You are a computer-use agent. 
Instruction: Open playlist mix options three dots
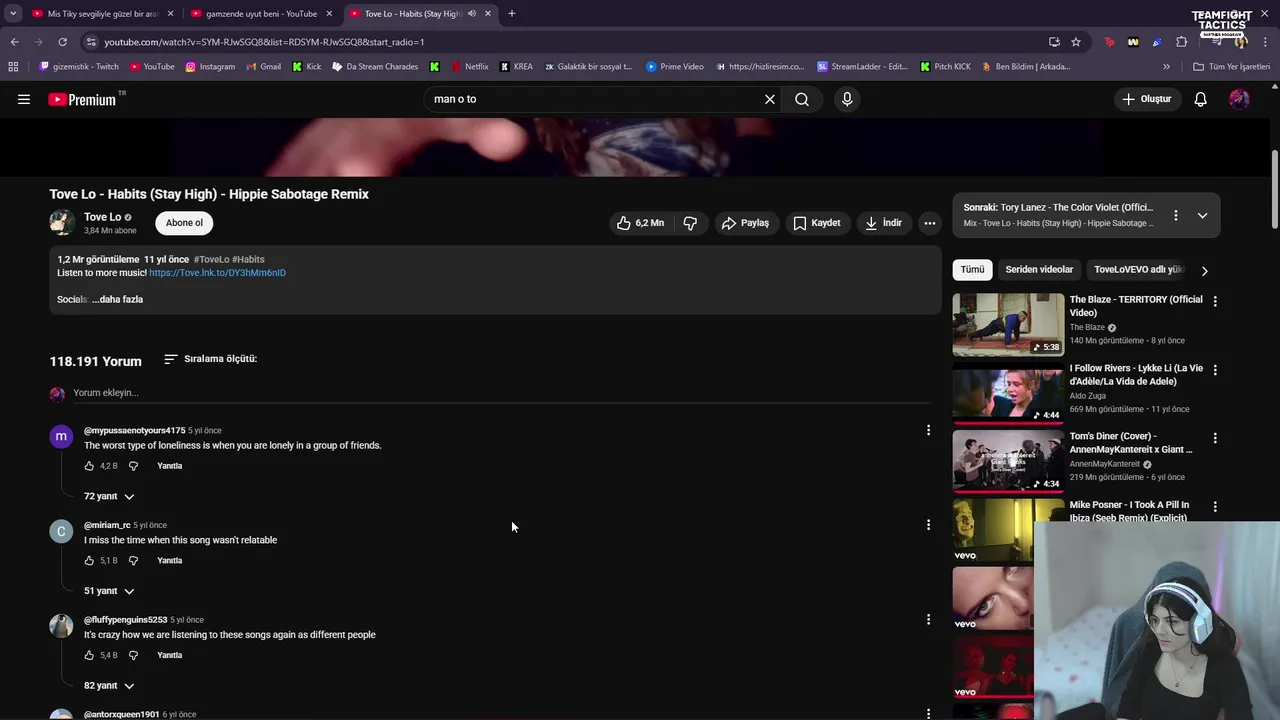point(1176,215)
